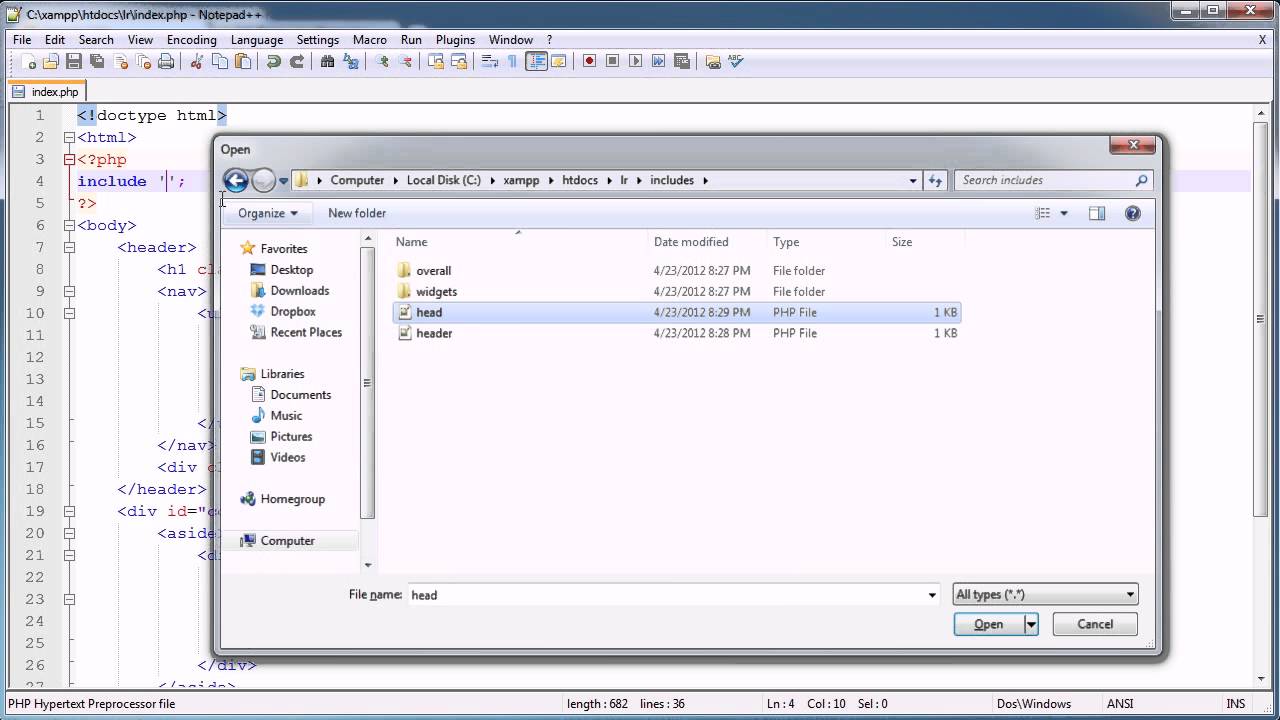Show the preview pane in Open dialog
The height and width of the screenshot is (720, 1280).
click(1097, 213)
